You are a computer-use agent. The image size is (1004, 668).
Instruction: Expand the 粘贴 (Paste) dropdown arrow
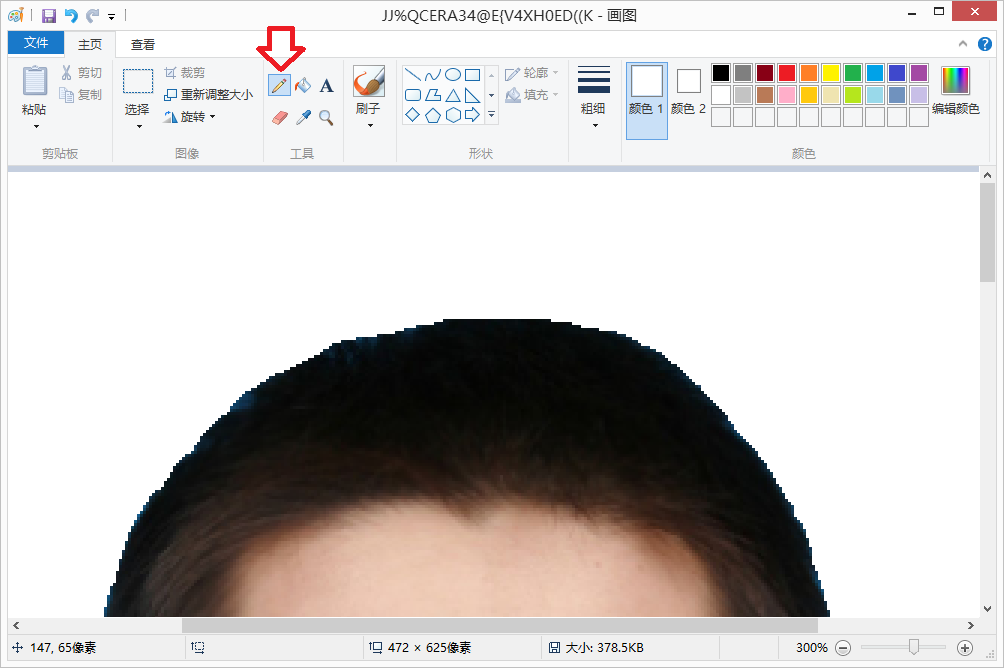click(36, 126)
